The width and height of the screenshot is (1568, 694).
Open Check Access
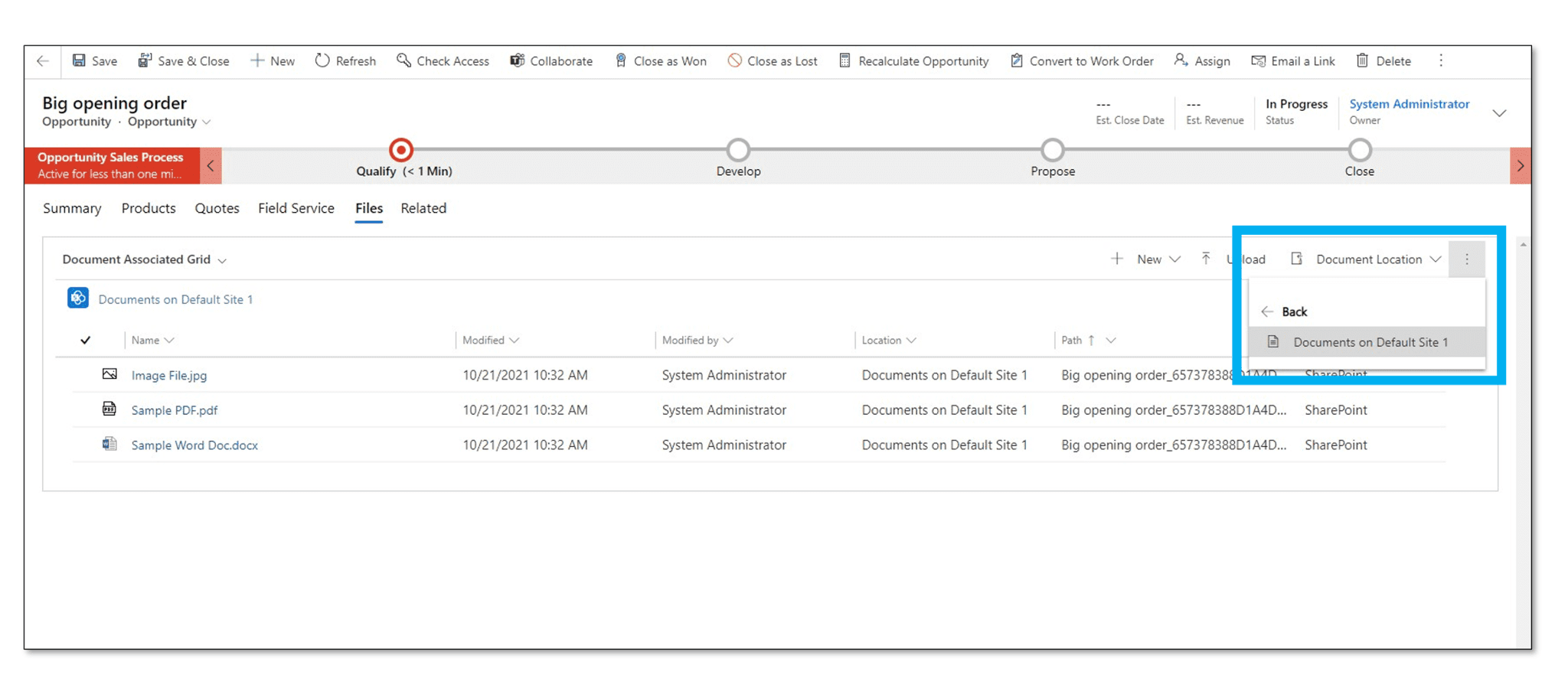point(443,61)
